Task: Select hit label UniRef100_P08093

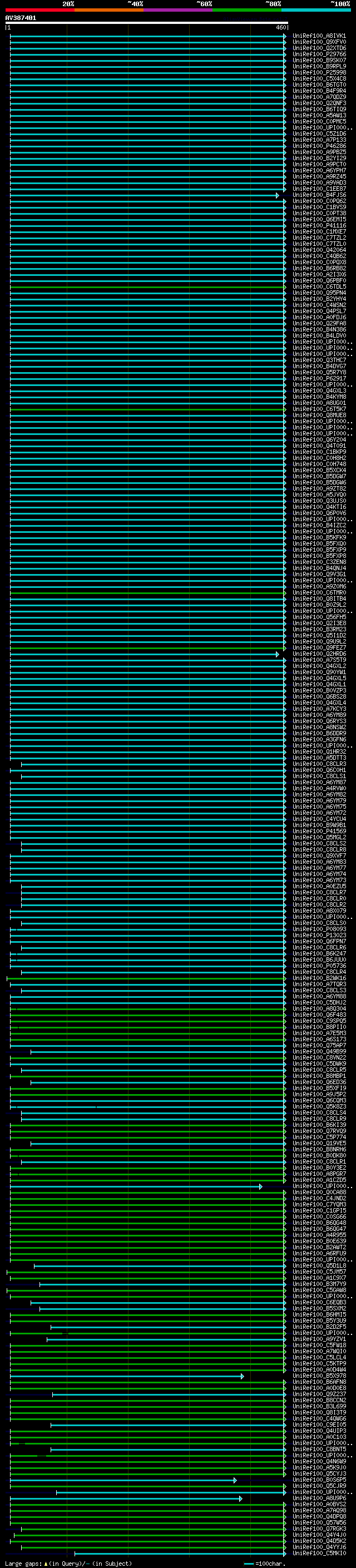Action: 319,929
